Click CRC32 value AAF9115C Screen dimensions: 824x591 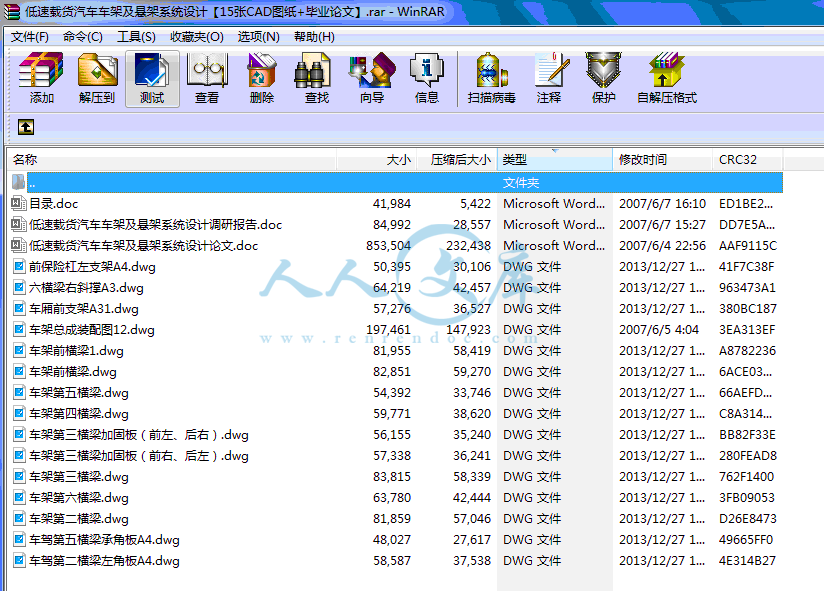point(748,245)
